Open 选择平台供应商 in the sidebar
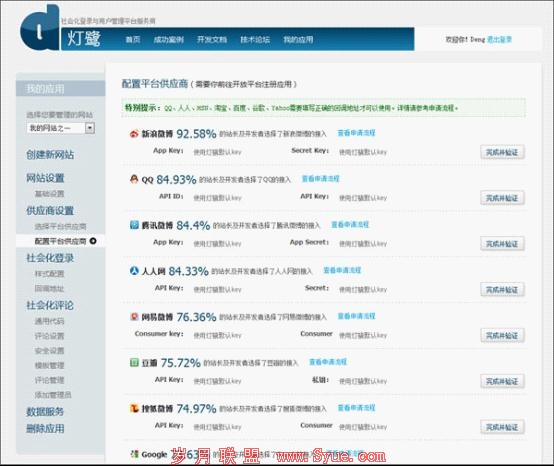The height and width of the screenshot is (466, 554). click(x=60, y=226)
